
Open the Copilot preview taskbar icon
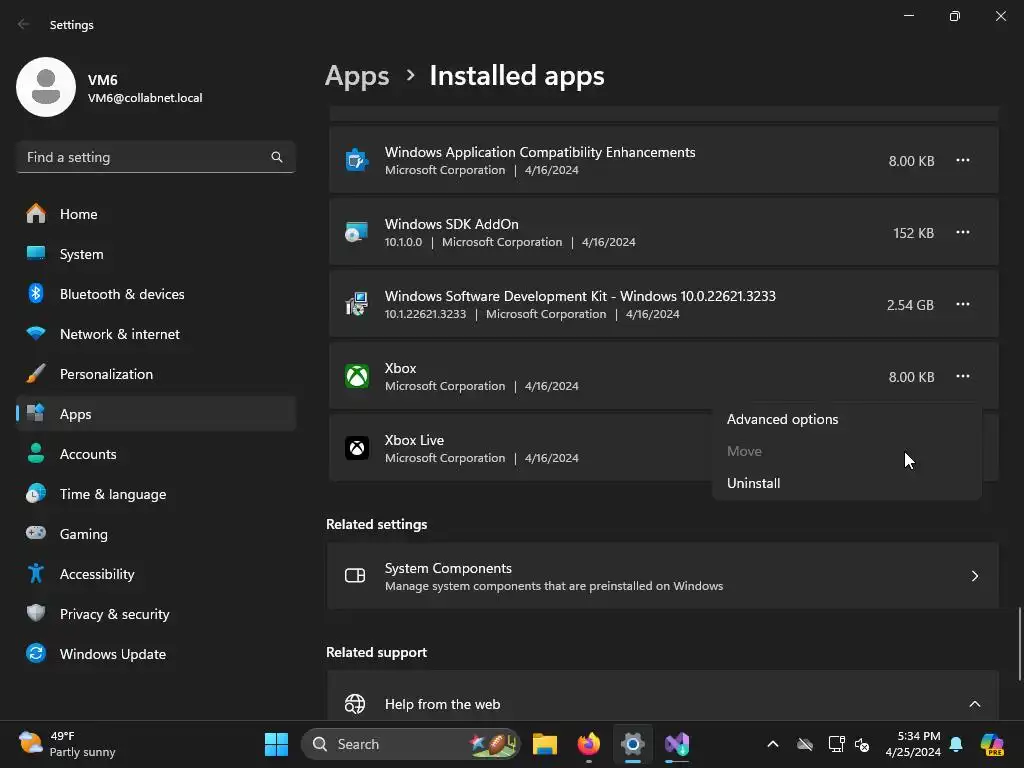pos(992,744)
